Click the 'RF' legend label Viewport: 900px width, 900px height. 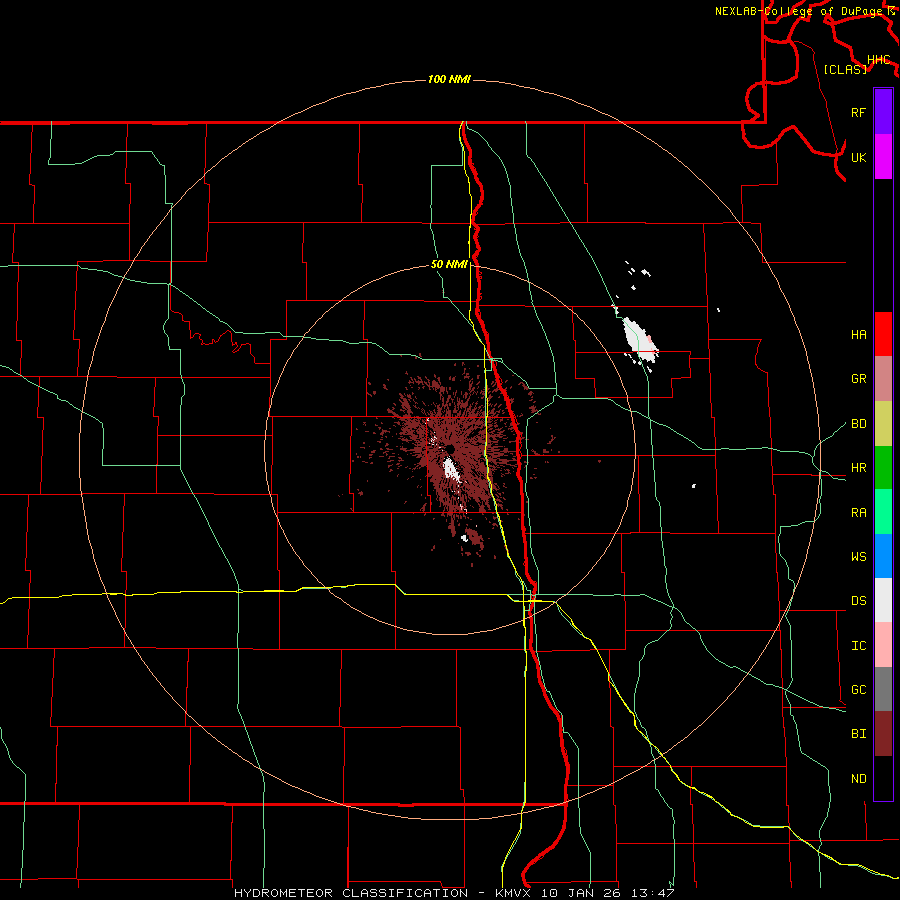coord(858,112)
